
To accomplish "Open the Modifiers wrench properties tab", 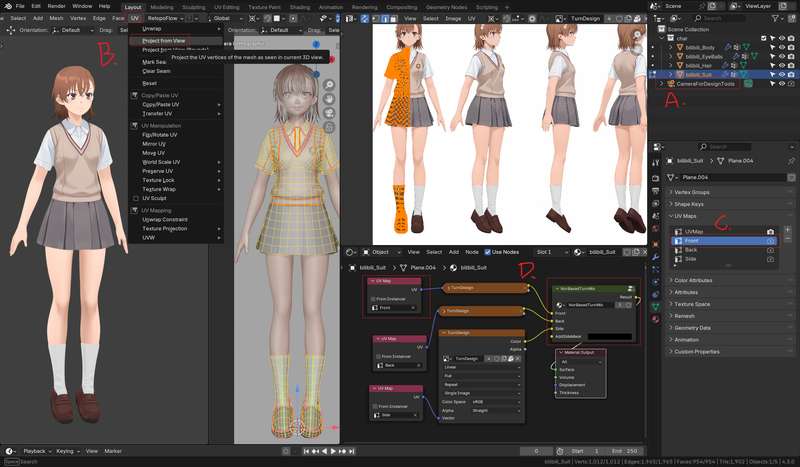I will coord(656,257).
